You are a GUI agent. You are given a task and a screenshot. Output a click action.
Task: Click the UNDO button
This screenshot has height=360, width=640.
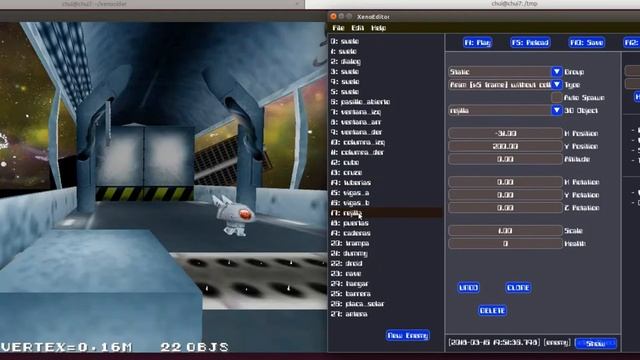tap(468, 288)
